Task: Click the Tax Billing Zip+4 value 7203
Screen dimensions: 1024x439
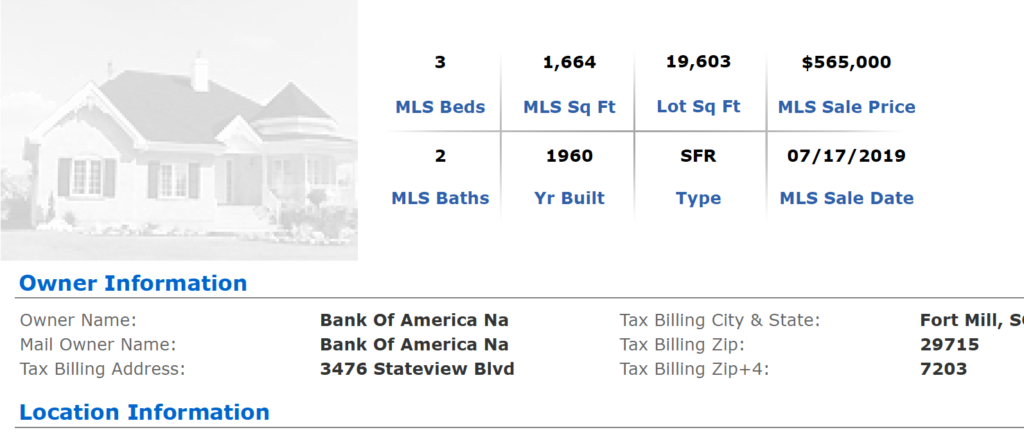Action: (x=943, y=369)
